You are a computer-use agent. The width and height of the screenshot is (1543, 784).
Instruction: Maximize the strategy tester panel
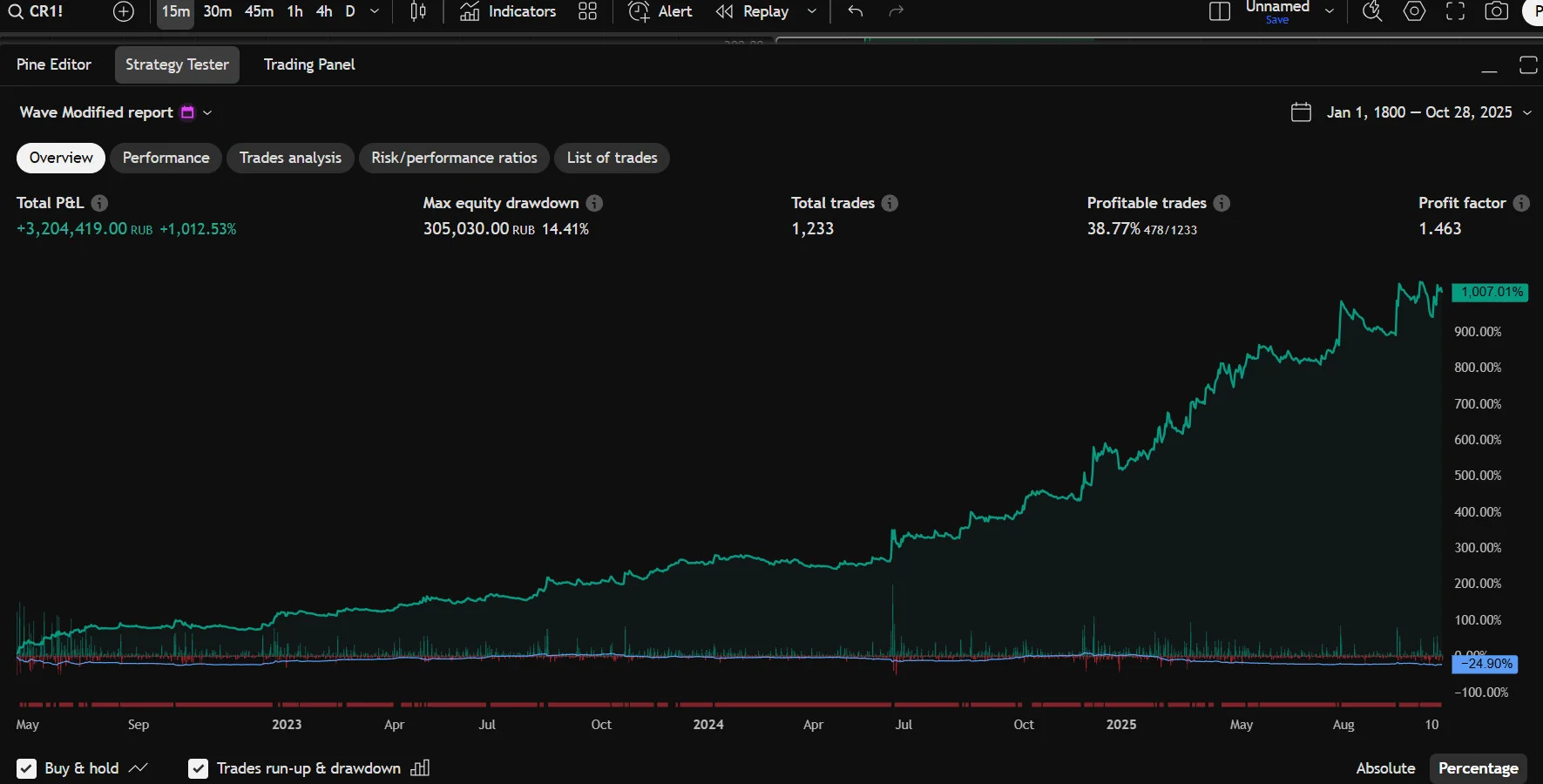[1528, 65]
